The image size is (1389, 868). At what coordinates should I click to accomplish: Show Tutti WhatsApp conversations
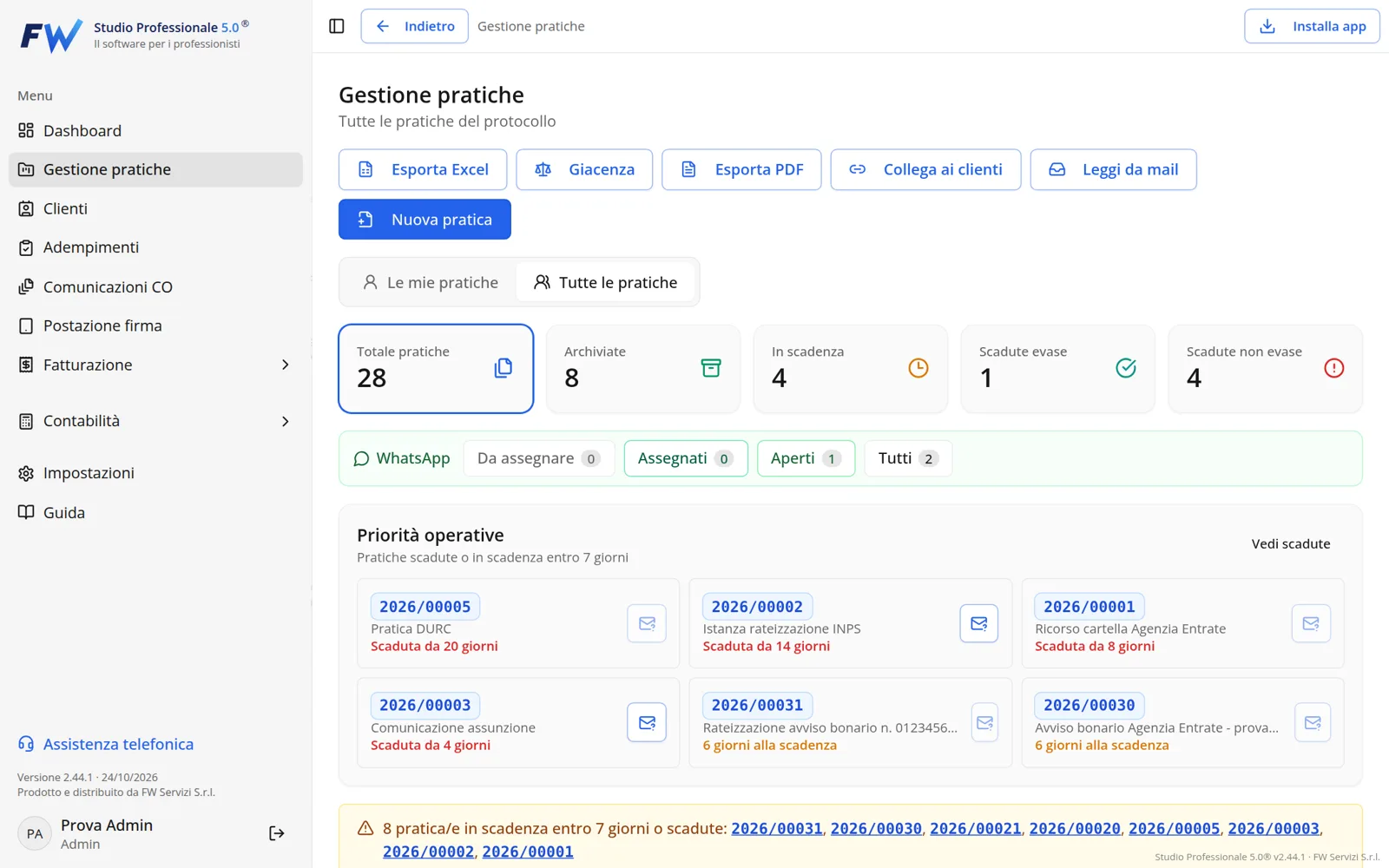(908, 458)
